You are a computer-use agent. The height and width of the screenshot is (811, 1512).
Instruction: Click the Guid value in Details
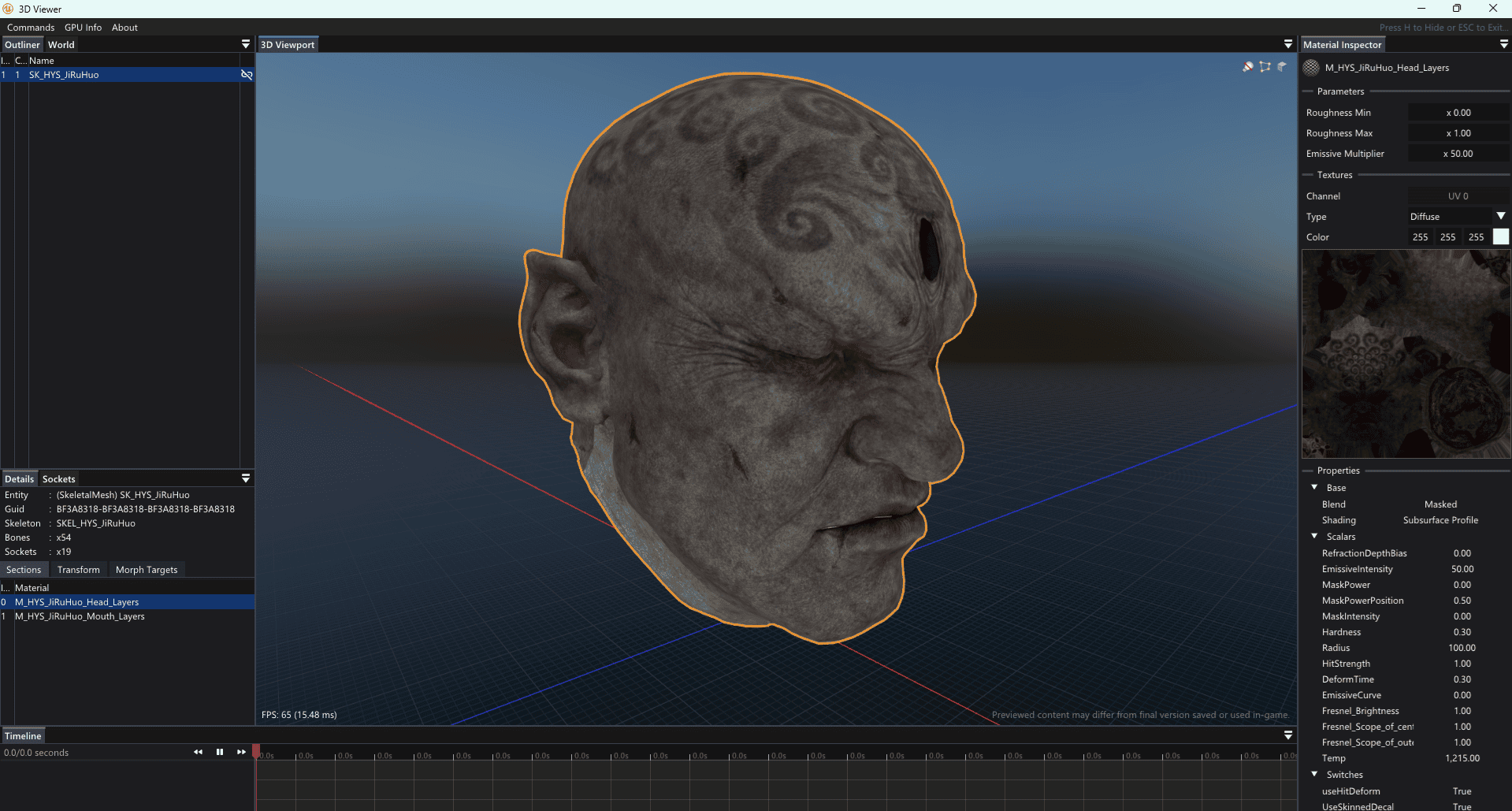click(x=146, y=509)
